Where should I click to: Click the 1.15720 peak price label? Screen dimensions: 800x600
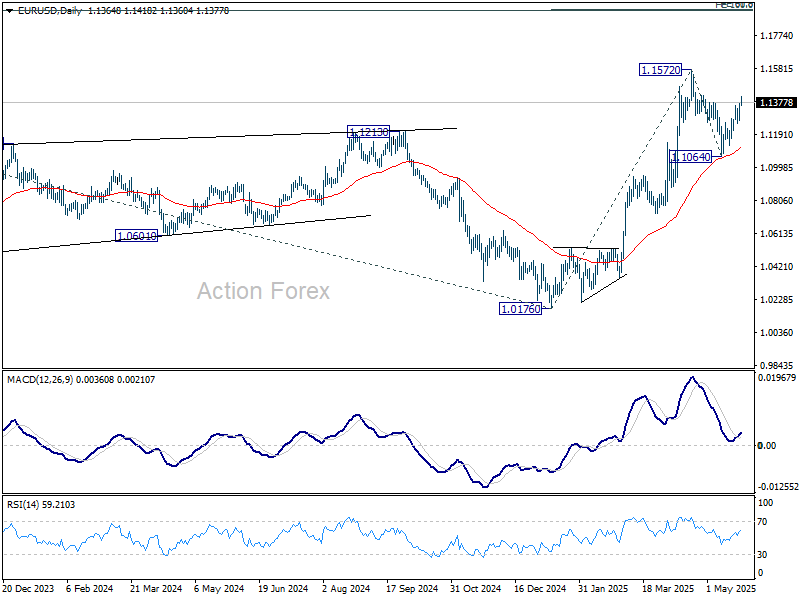click(x=661, y=70)
